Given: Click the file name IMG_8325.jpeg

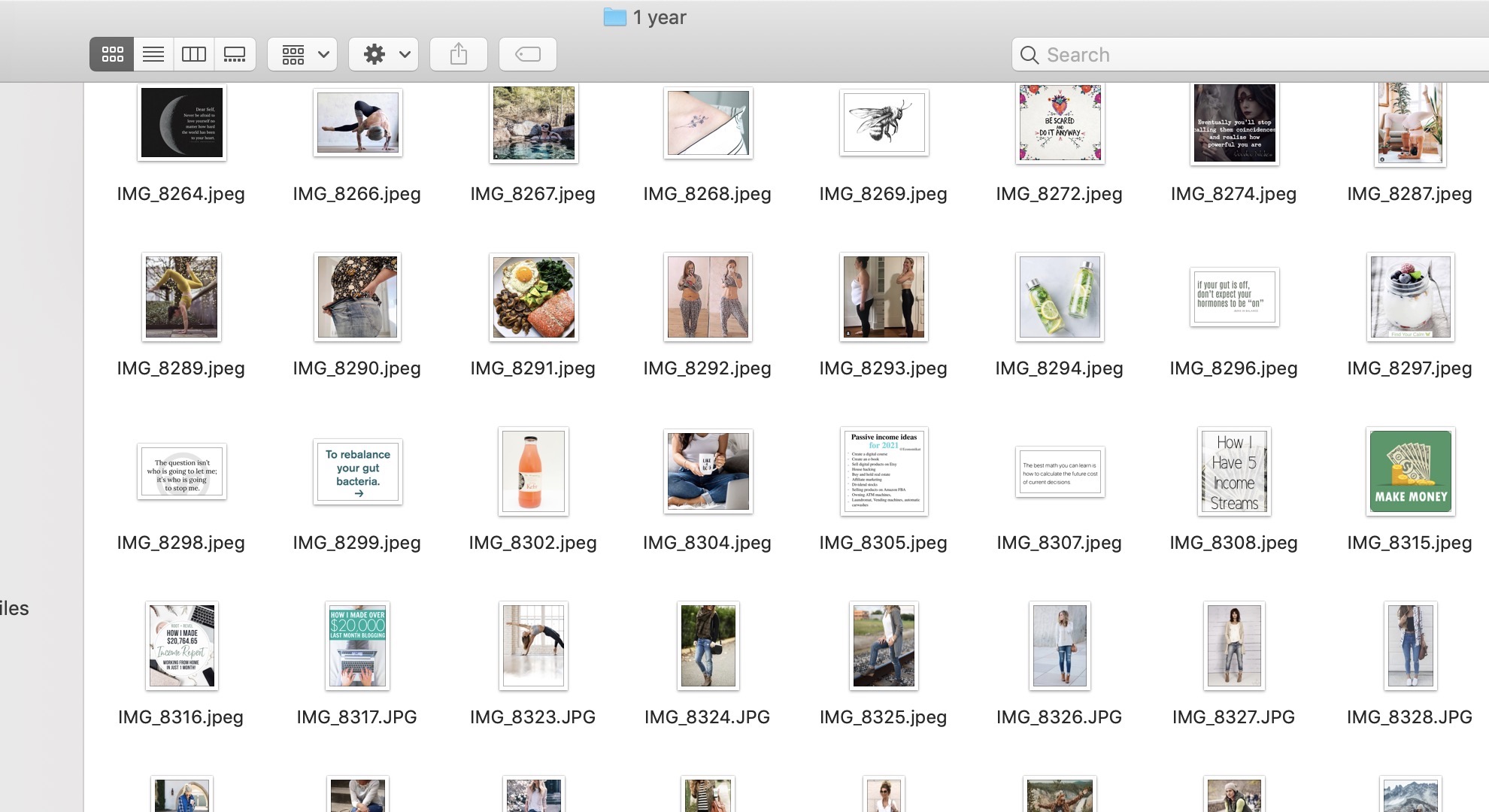Looking at the screenshot, I should point(883,717).
